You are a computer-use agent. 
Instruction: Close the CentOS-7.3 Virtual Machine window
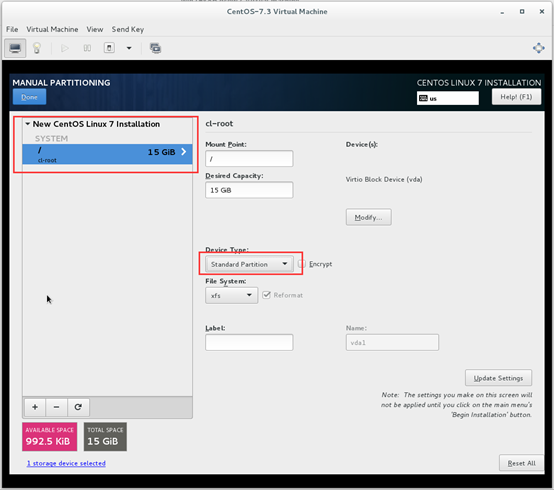point(542,12)
